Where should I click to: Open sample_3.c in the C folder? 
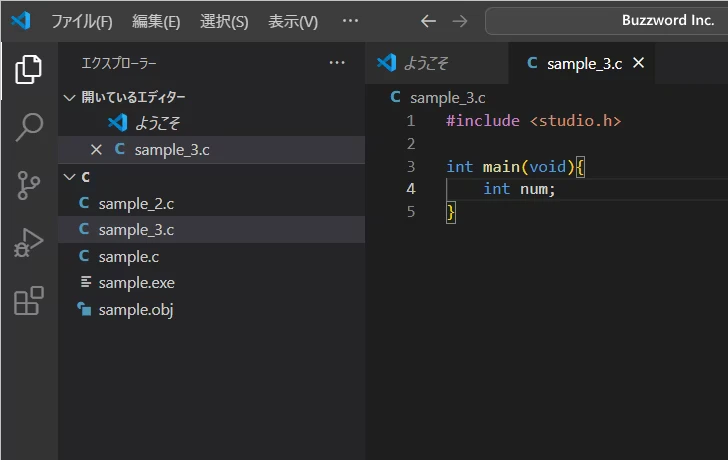tap(212, 230)
